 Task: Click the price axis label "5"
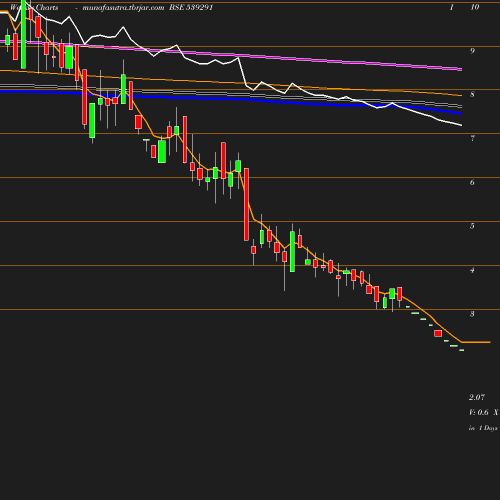pos(472,226)
